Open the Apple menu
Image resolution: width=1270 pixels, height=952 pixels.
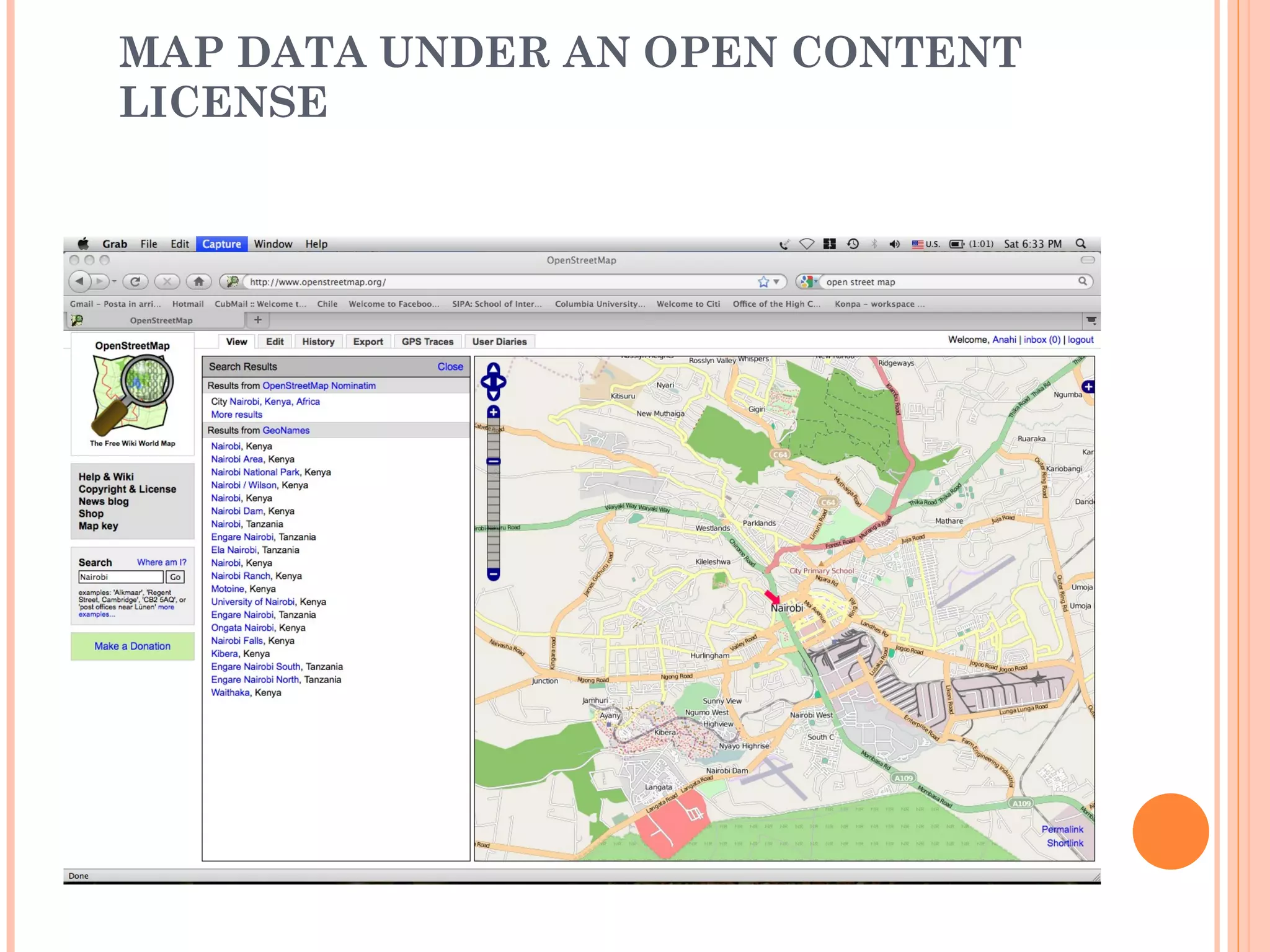[x=83, y=244]
